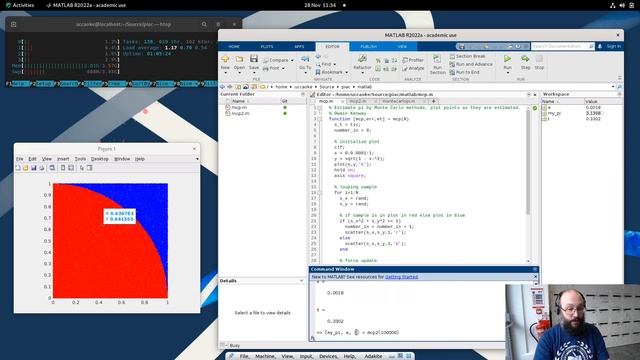Screen dimensions: 640x360
Task: Expand the Bookmark dropdown arrow
Action: [347, 73]
